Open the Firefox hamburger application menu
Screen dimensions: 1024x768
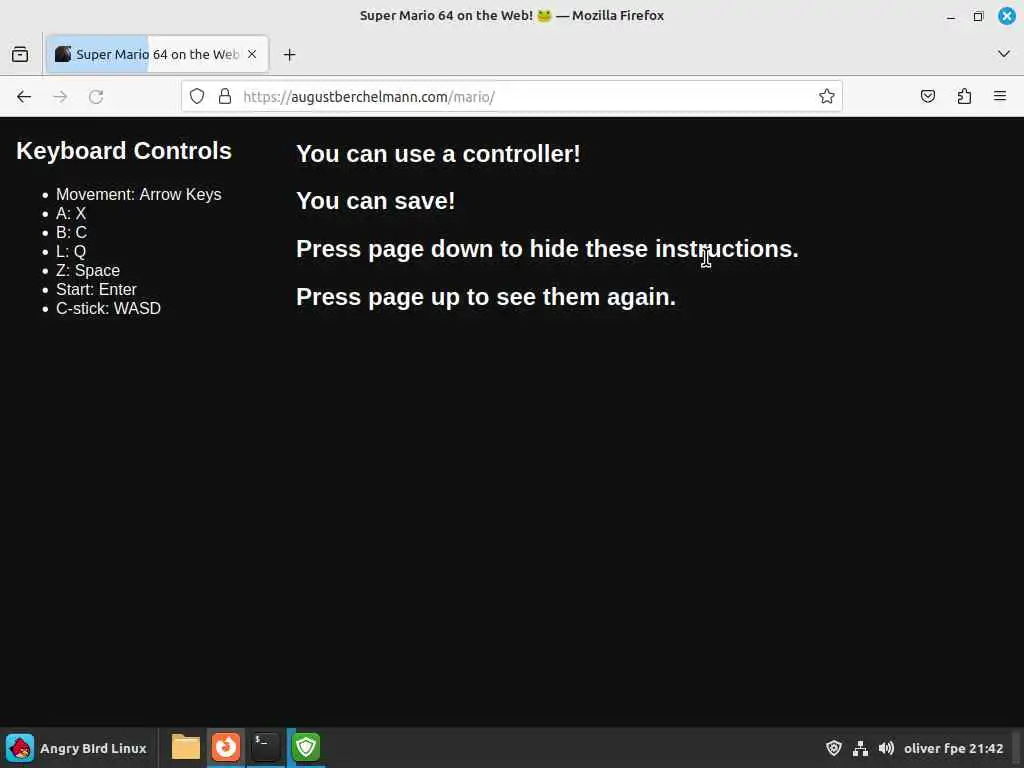(1000, 97)
